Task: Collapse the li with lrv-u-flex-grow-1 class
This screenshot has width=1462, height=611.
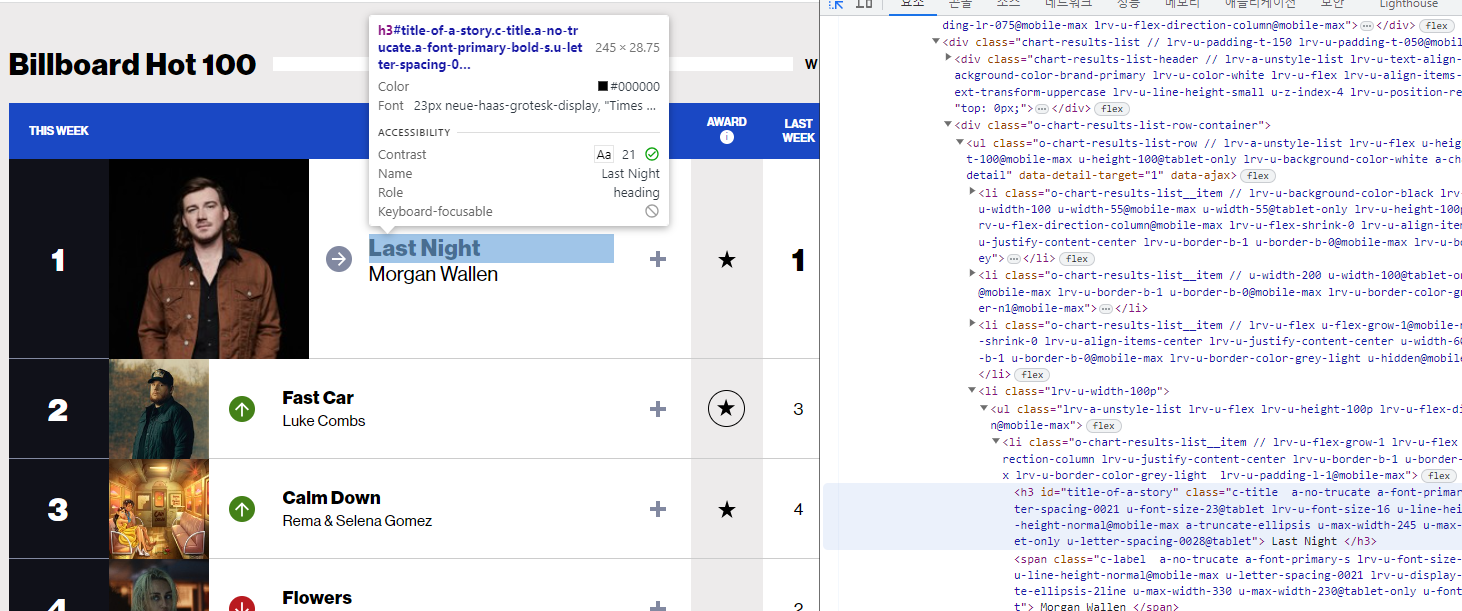Action: click(x=996, y=442)
